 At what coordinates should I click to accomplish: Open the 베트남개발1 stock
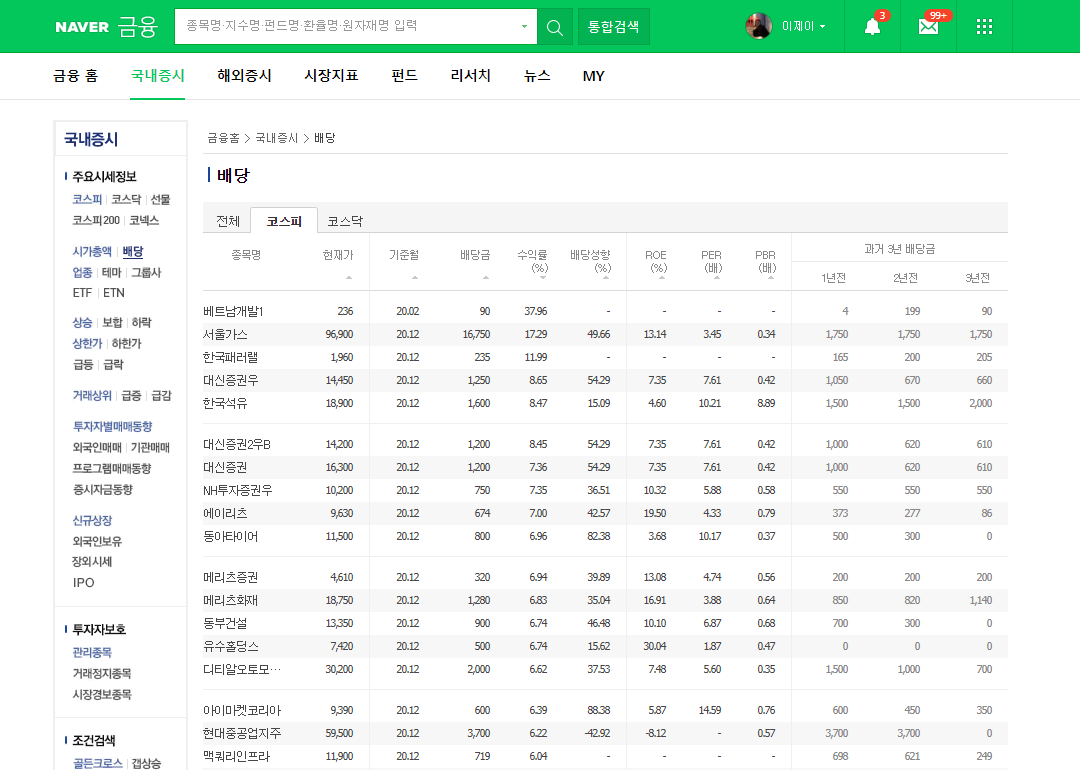[x=233, y=311]
